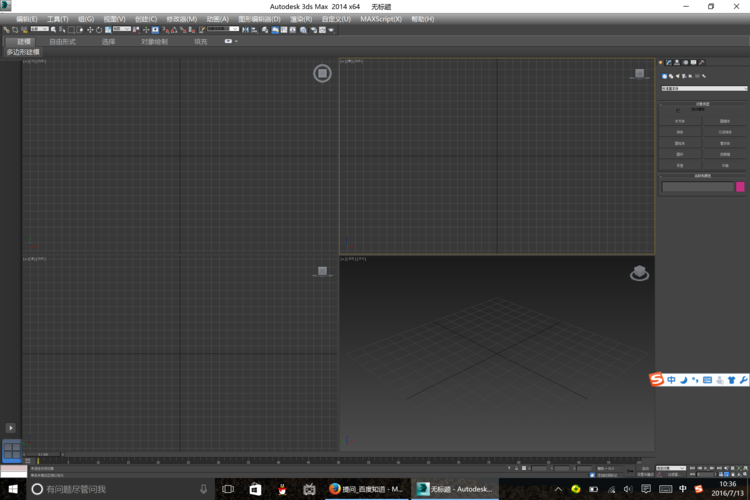
Task: Select the Lights category icon
Action: (677, 76)
